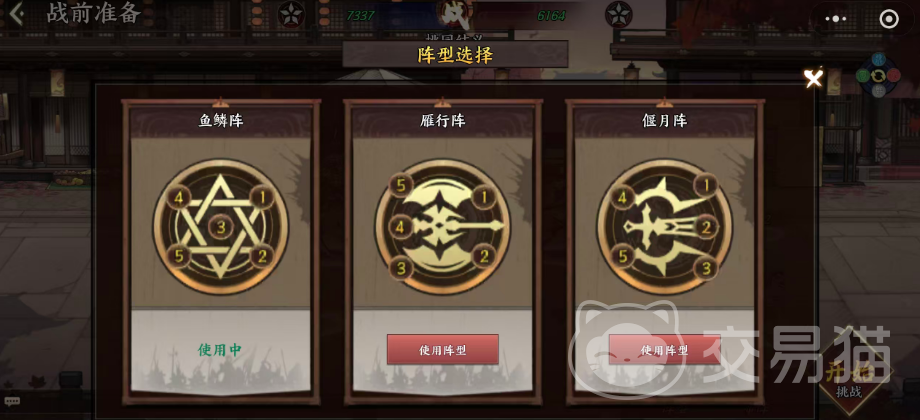920x420 pixels.
Task: Click the circular target icon at top right
Action: pyautogui.click(x=889, y=19)
